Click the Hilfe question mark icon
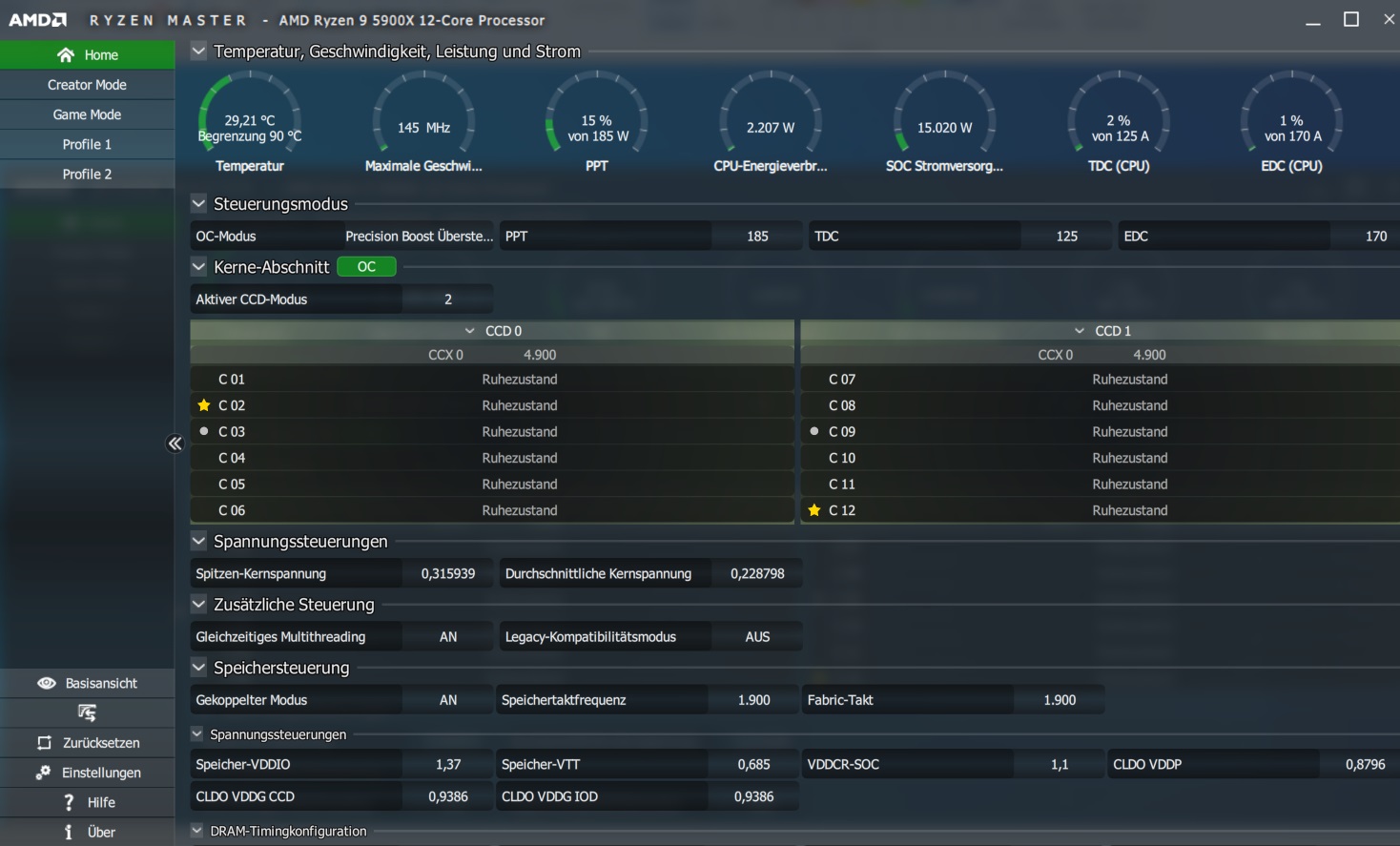The width and height of the screenshot is (1400, 846). [69, 802]
